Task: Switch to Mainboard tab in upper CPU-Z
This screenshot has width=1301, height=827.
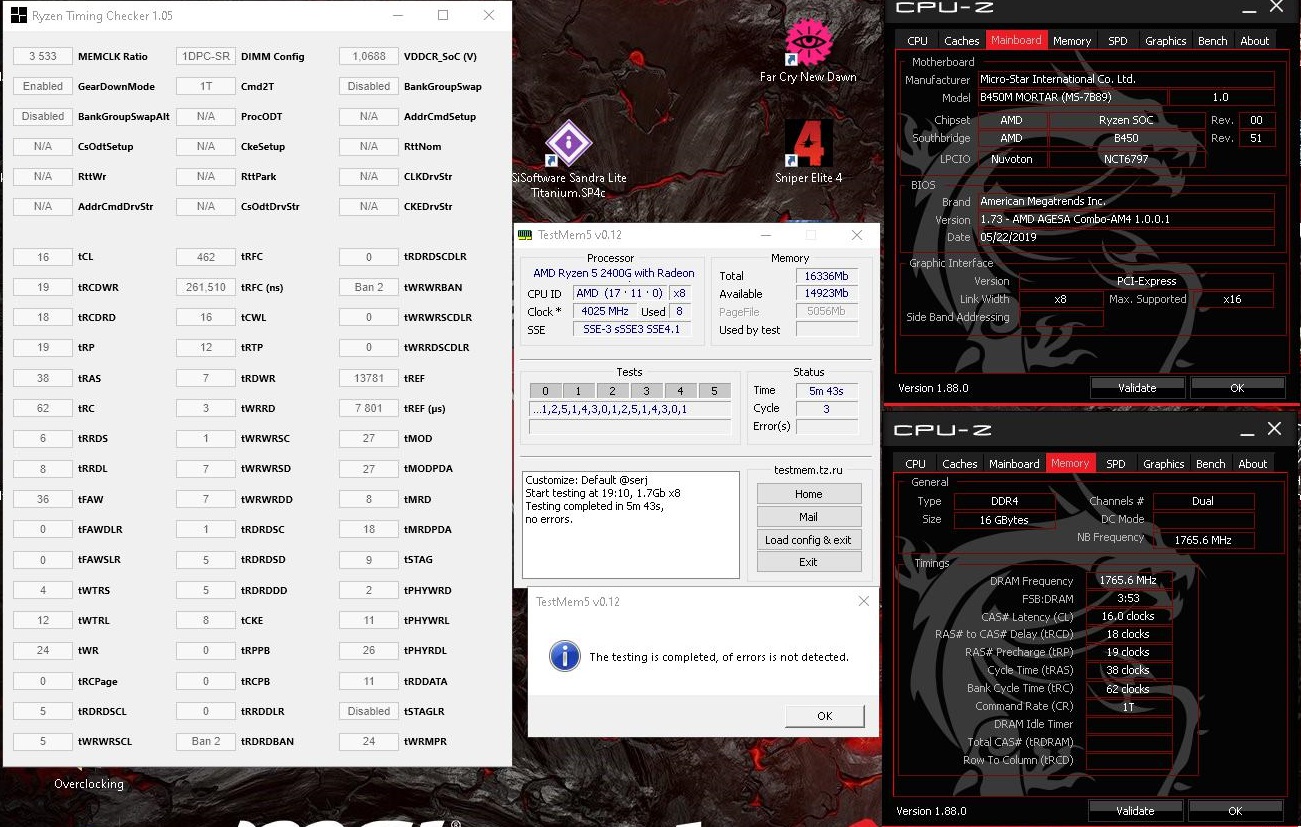Action: pyautogui.click(x=1016, y=40)
